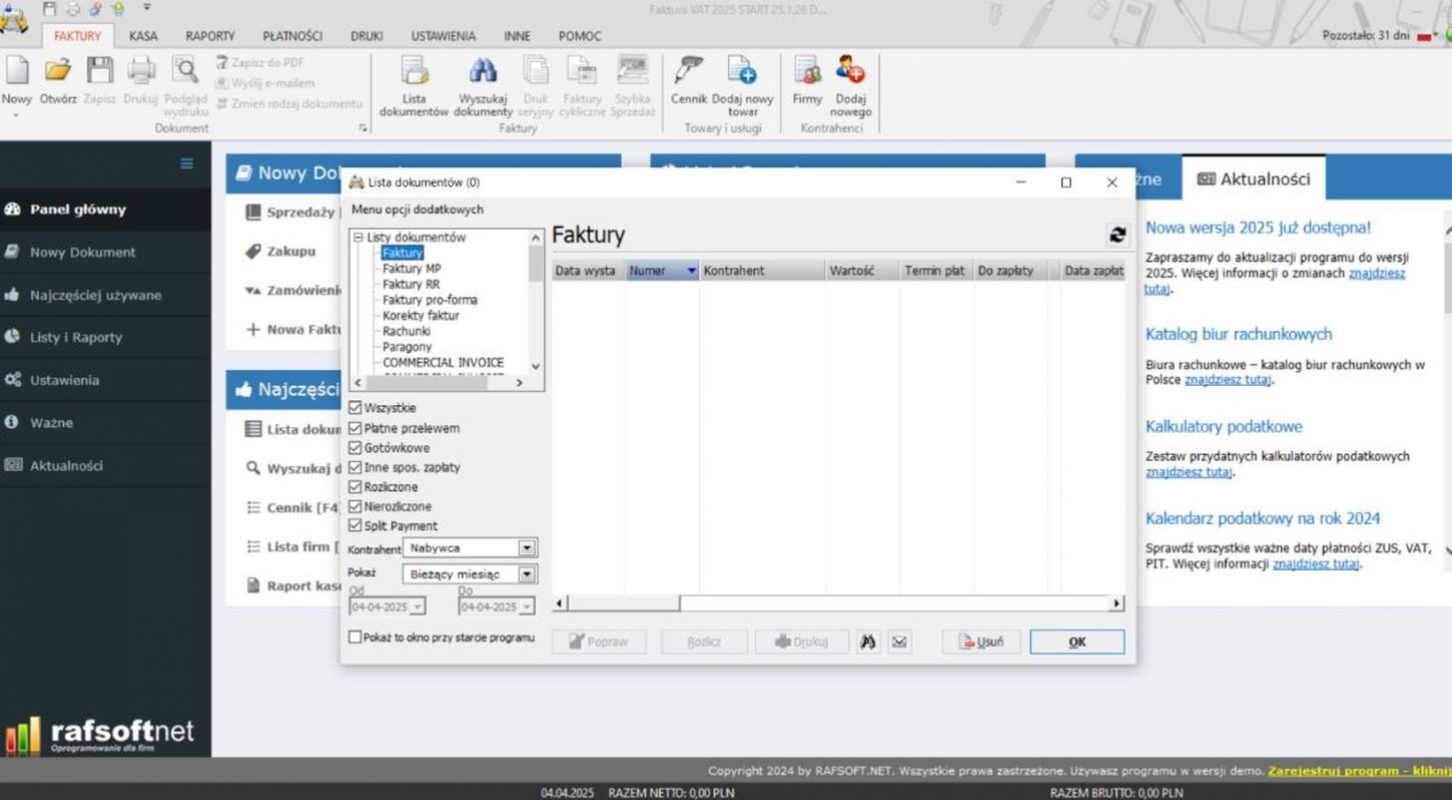Open the Firmy contractors icon
1452x800 pixels.
click(807, 70)
